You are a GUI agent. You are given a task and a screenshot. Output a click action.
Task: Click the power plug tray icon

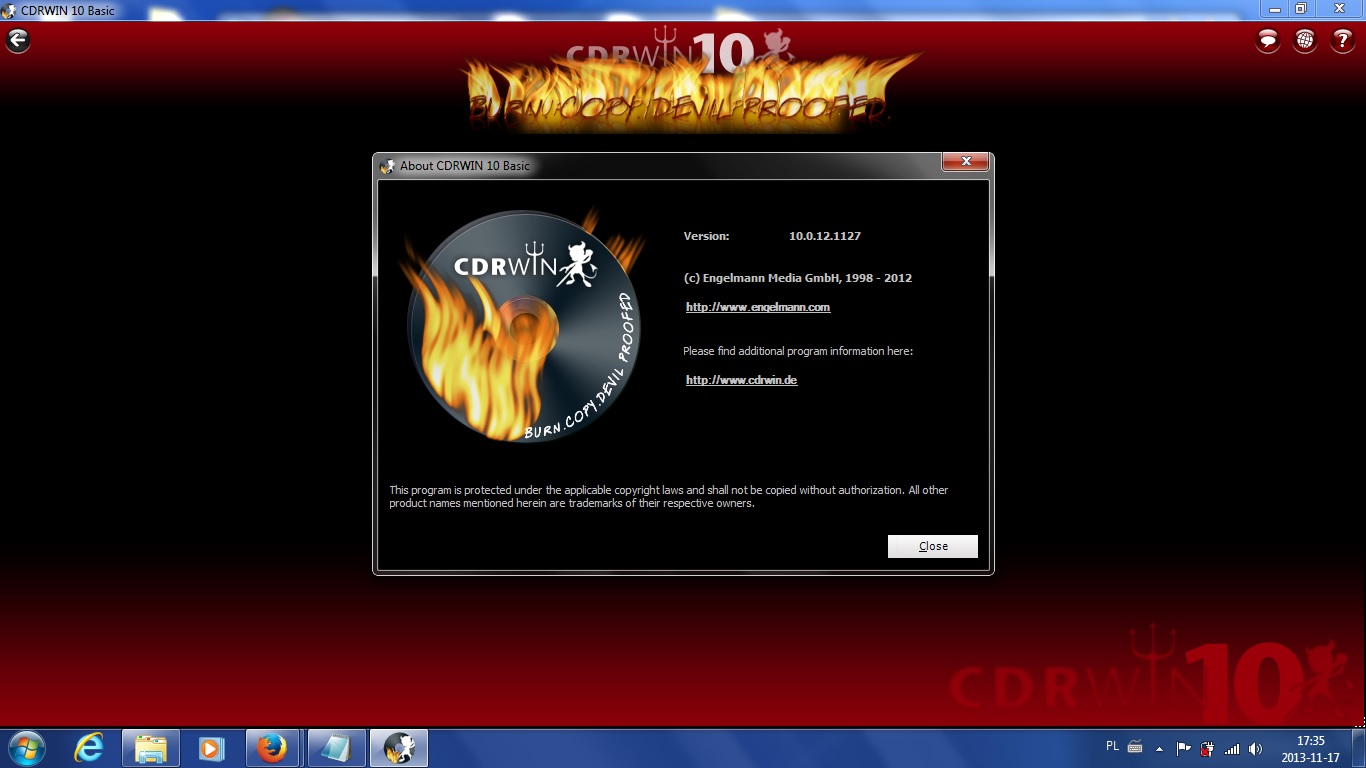tap(1207, 748)
